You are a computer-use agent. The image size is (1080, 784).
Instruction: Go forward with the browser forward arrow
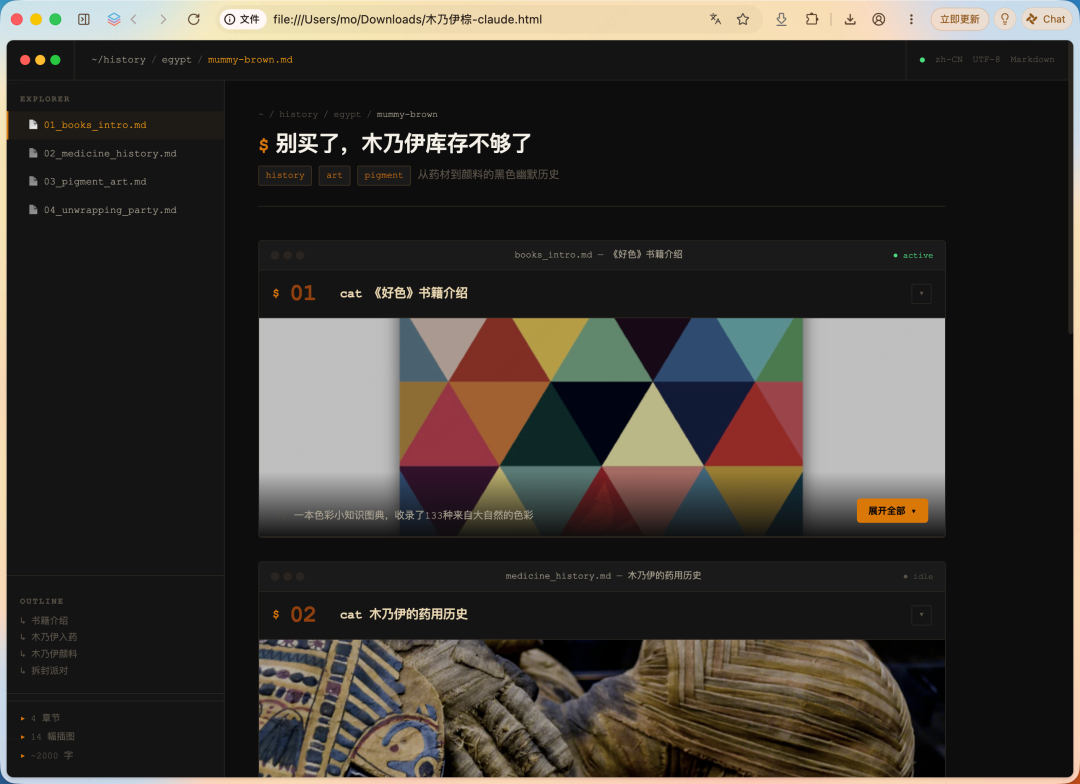click(163, 19)
